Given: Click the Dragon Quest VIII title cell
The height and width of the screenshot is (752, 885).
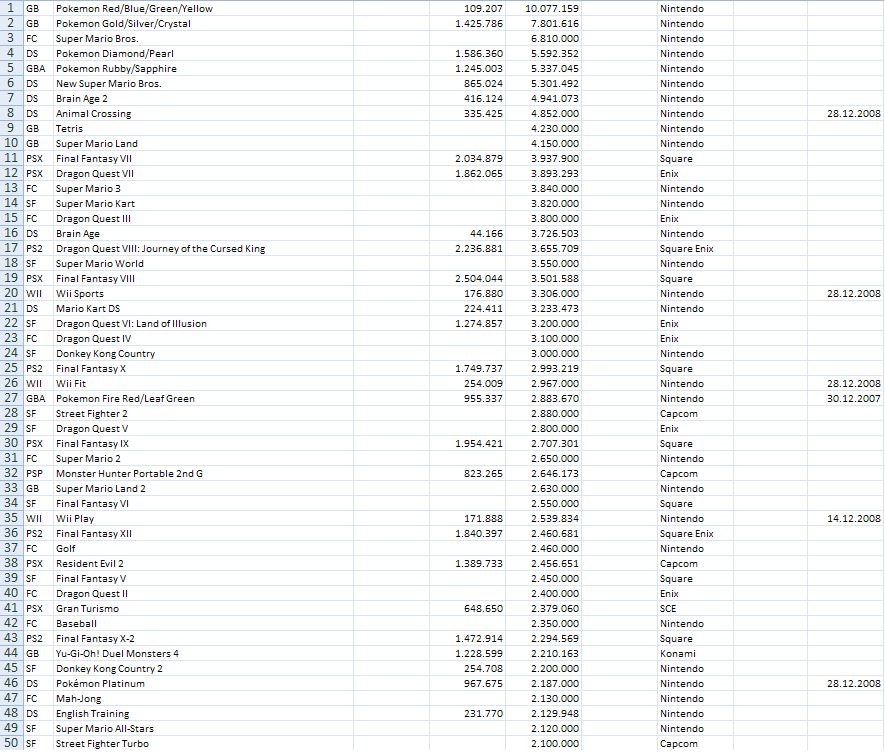Looking at the screenshot, I should (x=160, y=249).
